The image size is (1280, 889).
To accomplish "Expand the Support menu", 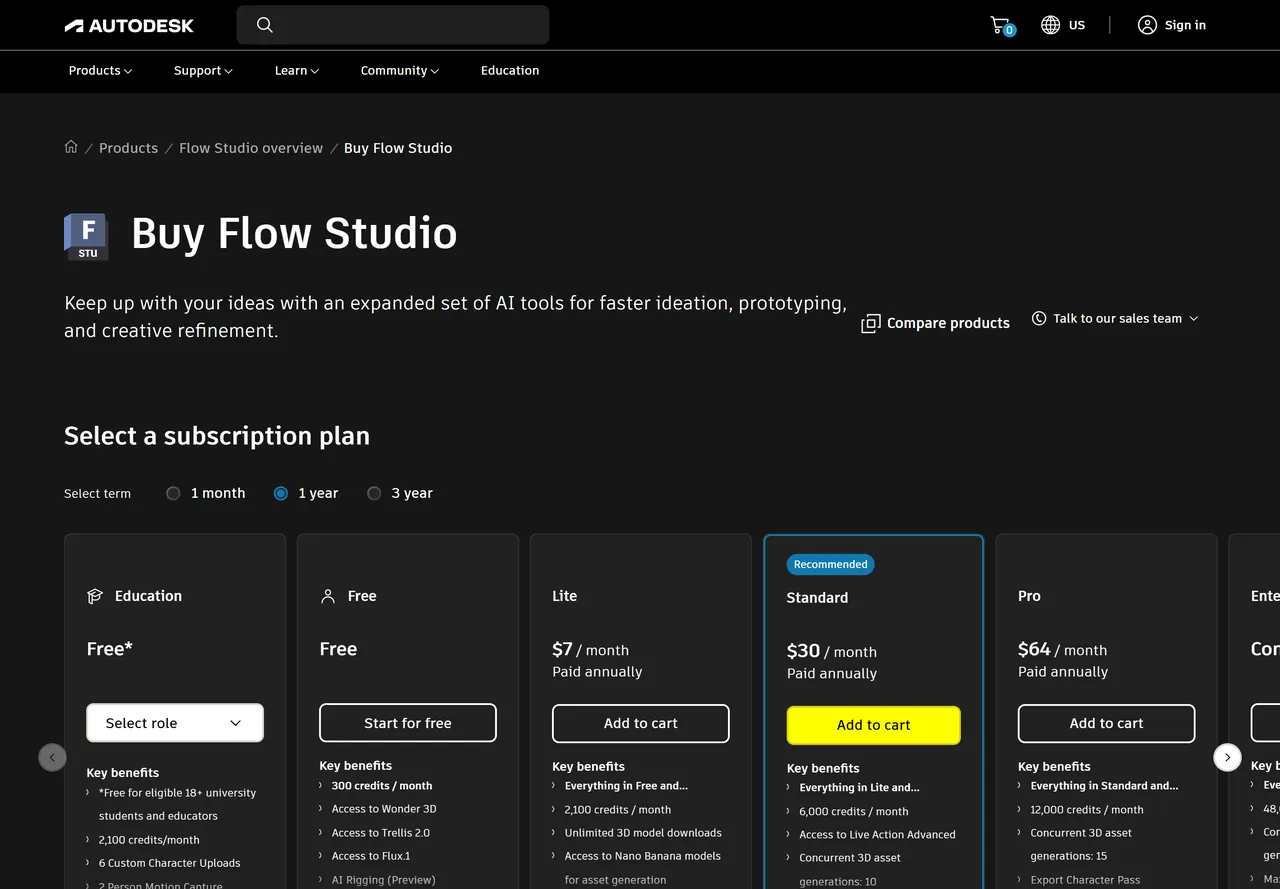I will click(203, 71).
